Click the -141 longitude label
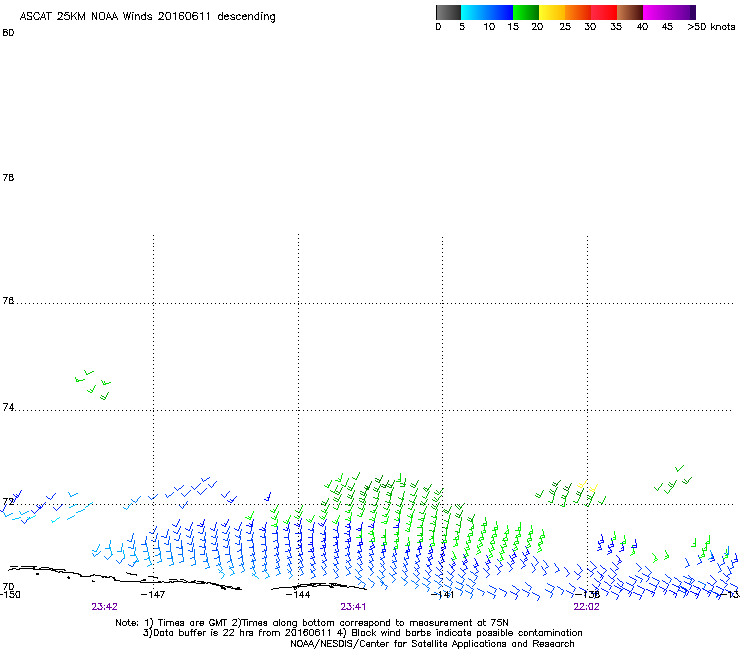This screenshot has width=740, height=650. (x=442, y=595)
